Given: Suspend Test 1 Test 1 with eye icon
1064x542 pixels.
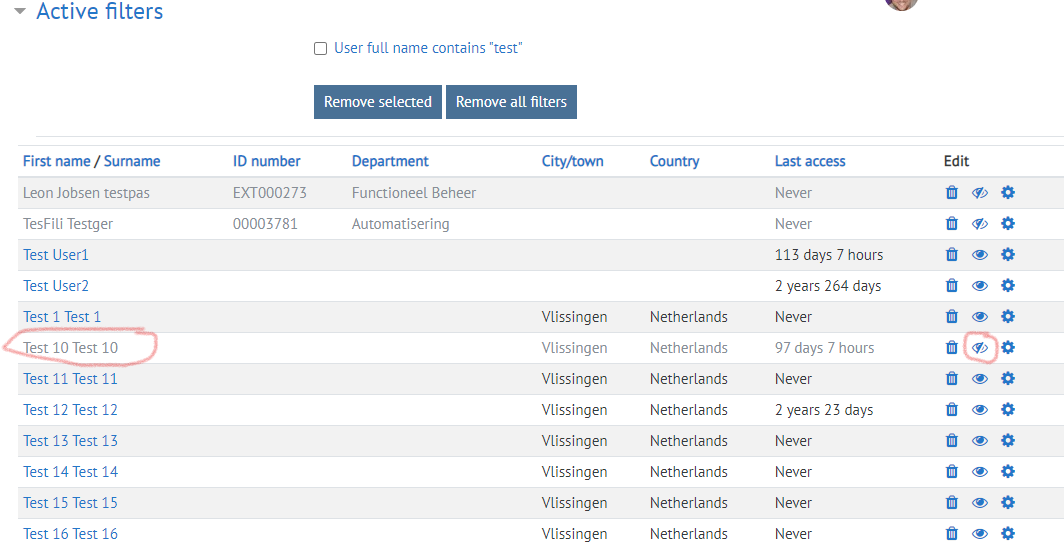Looking at the screenshot, I should point(979,317).
